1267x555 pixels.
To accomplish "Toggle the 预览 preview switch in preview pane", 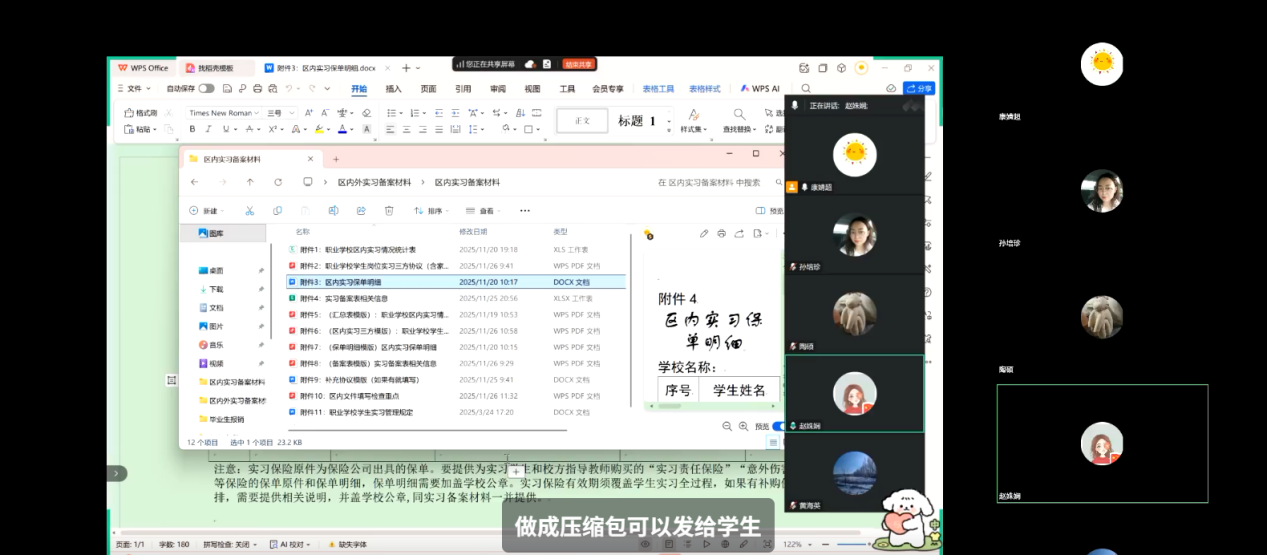I will coord(778,426).
